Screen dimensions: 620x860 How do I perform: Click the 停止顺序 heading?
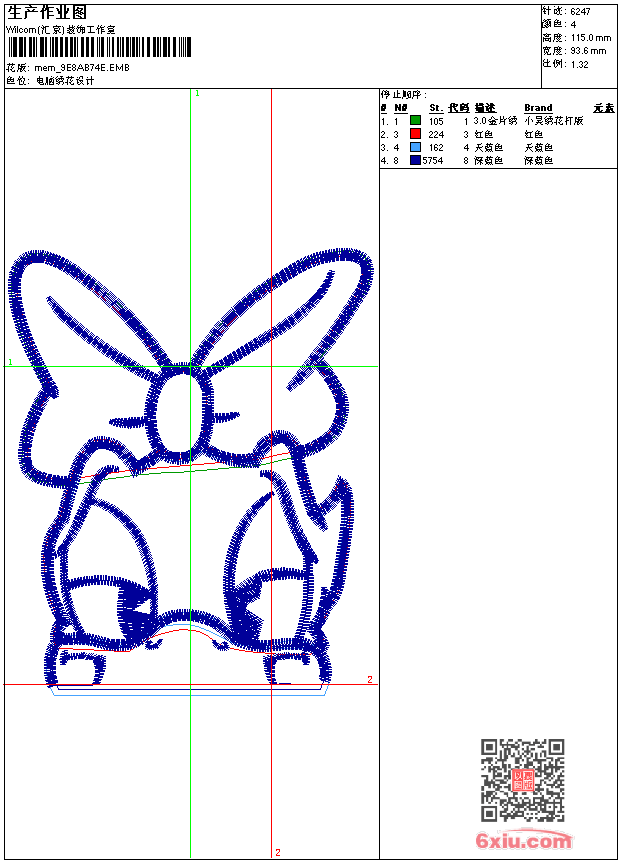404,94
